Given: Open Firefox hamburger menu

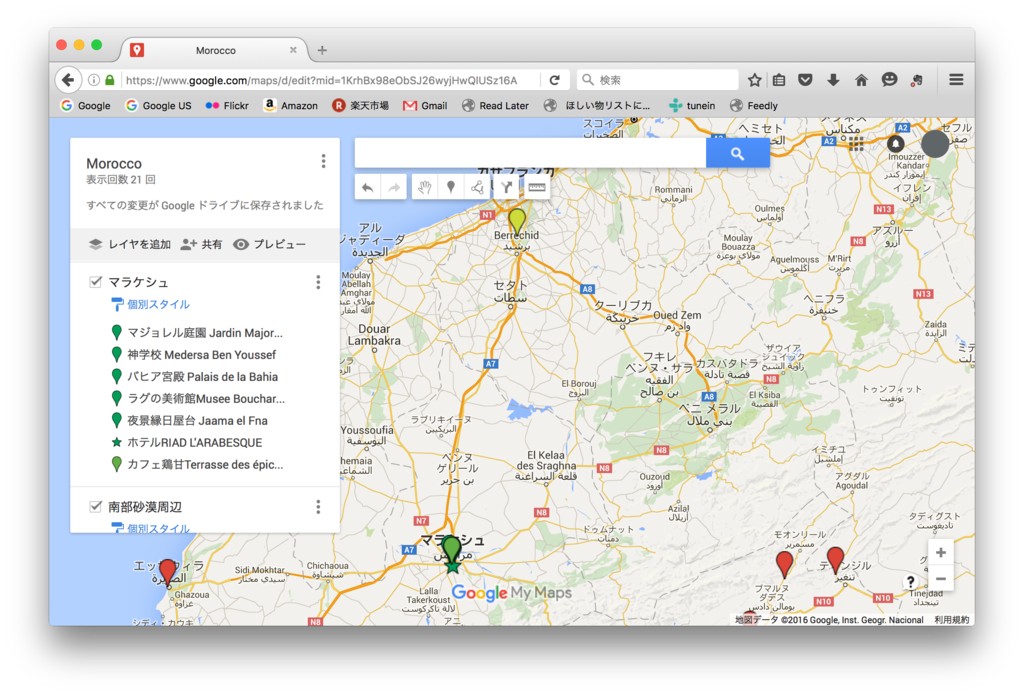Looking at the screenshot, I should coord(956,80).
